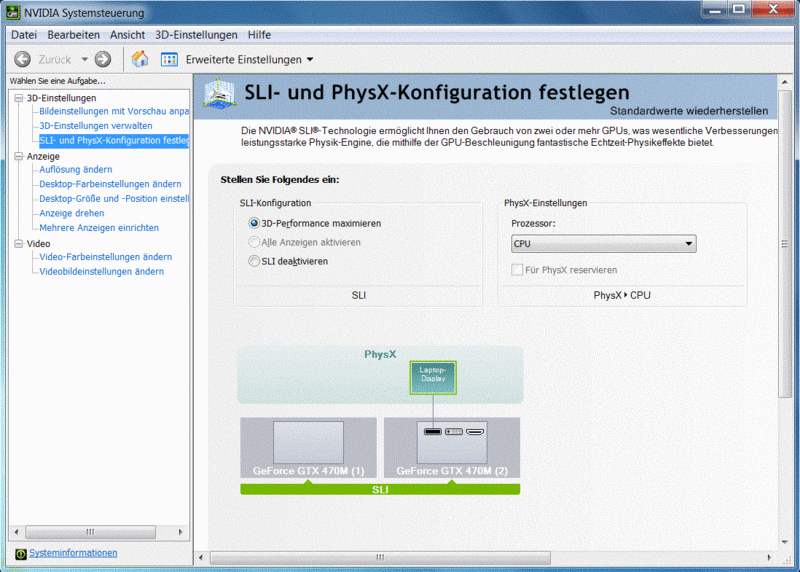Screen dimensions: 800x572
Task: Click main panel scroll-up arrow
Action: click(x=785, y=82)
